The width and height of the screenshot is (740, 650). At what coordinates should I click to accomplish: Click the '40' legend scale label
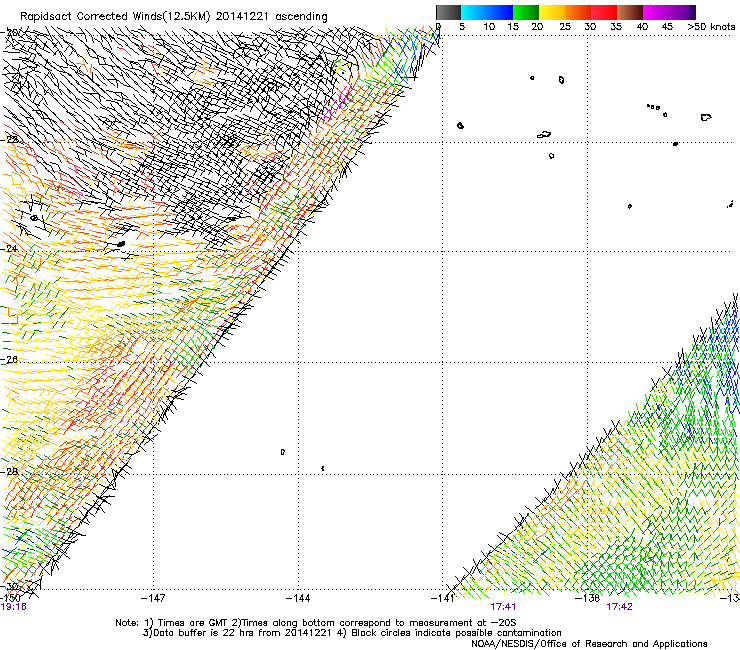point(642,26)
